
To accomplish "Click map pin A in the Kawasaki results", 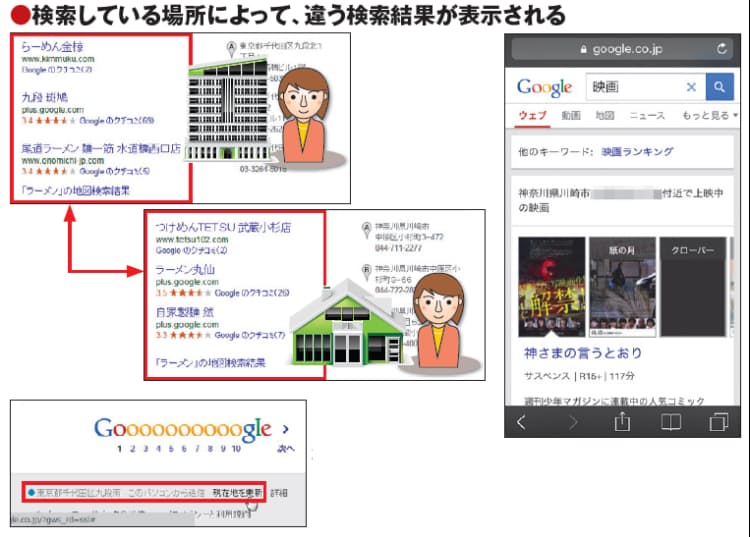I will point(366,229).
